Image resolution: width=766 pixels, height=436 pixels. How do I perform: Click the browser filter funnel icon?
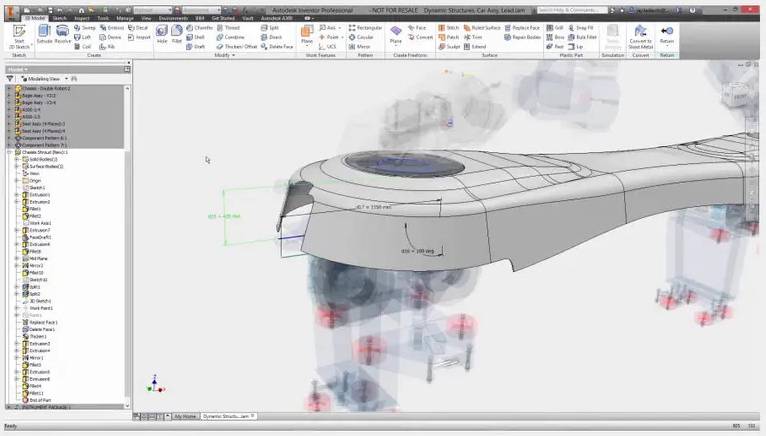(11, 78)
